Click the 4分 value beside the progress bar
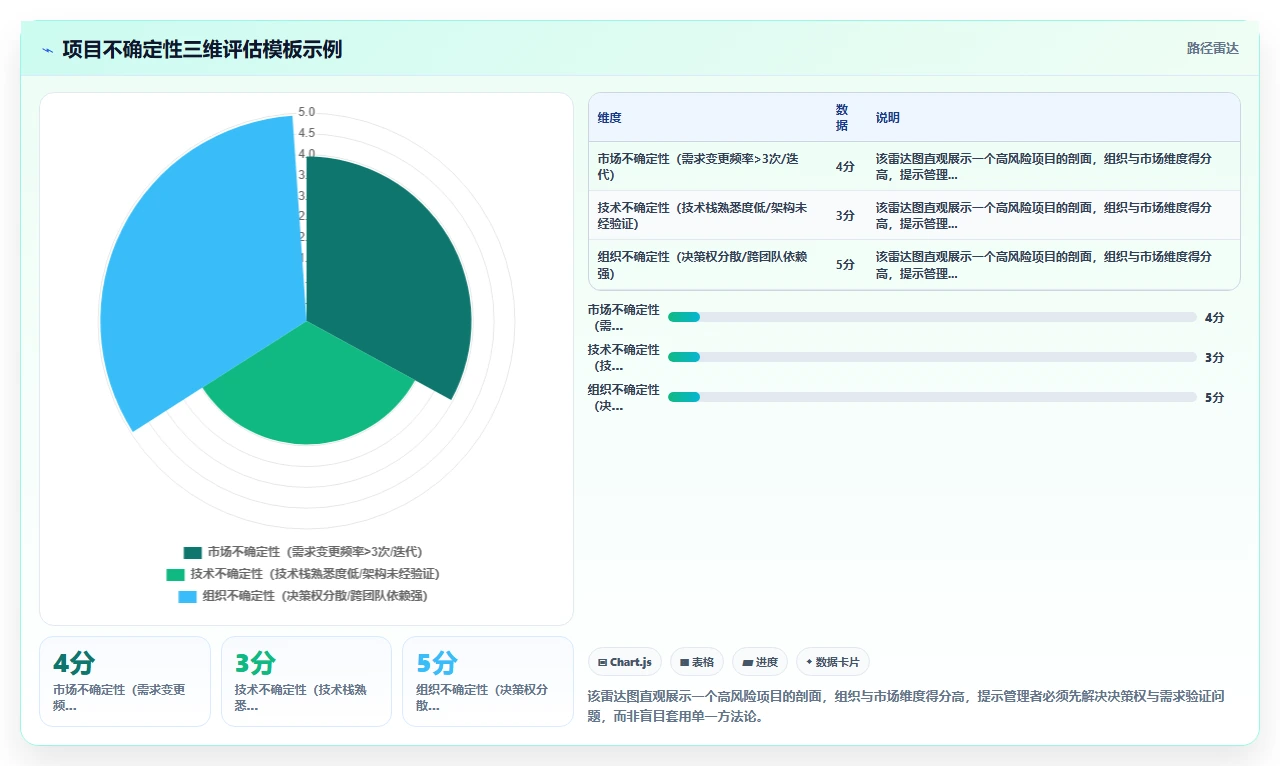 [x=1214, y=318]
